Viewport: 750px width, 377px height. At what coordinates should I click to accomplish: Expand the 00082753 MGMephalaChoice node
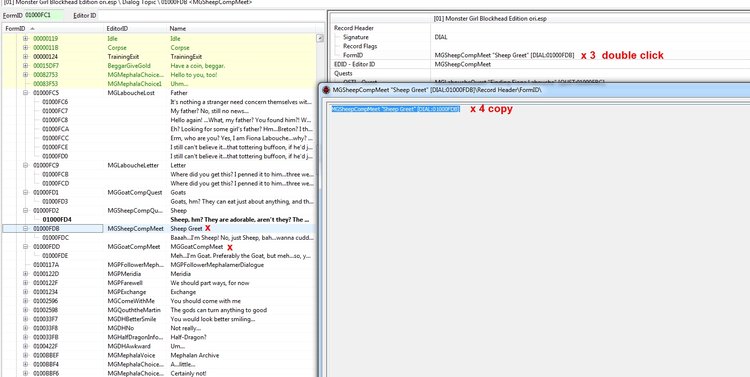pos(25,75)
